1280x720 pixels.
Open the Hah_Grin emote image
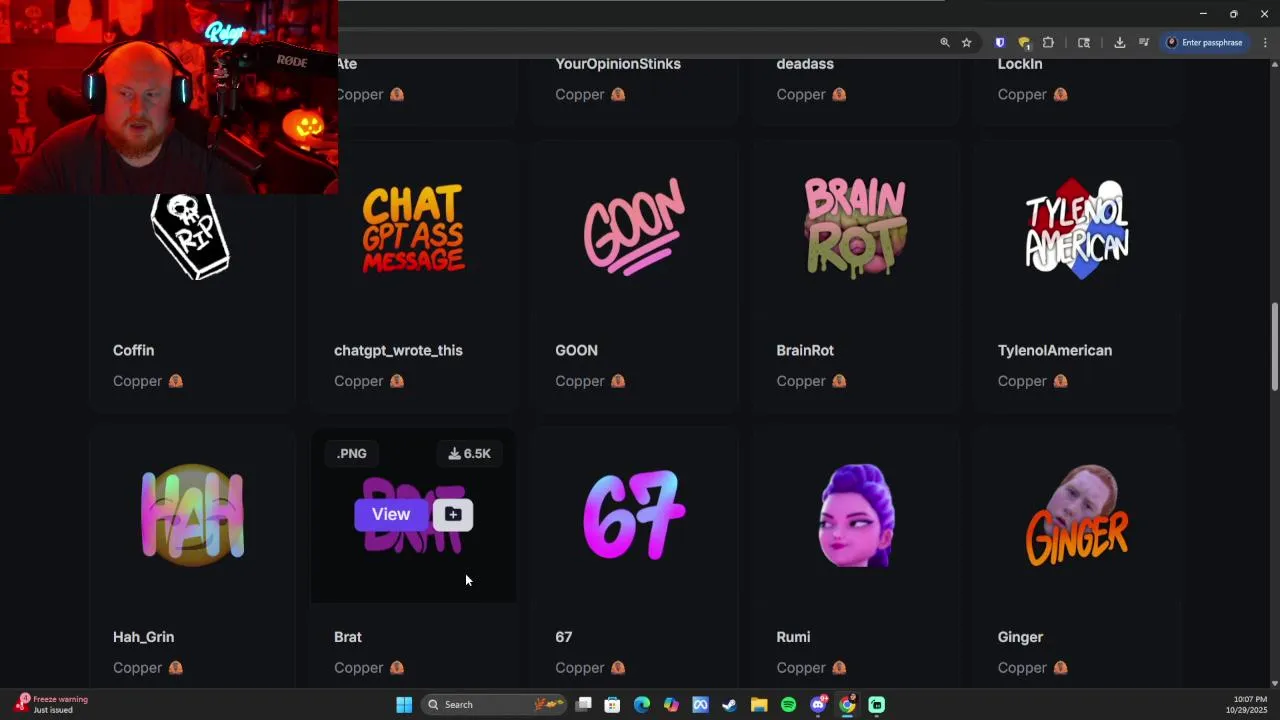click(192, 515)
